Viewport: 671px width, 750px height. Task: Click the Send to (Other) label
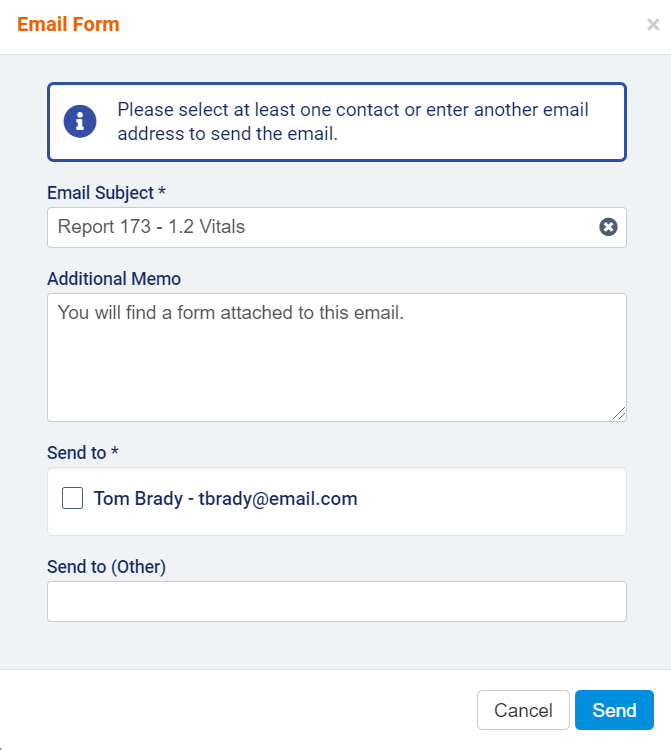point(106,567)
